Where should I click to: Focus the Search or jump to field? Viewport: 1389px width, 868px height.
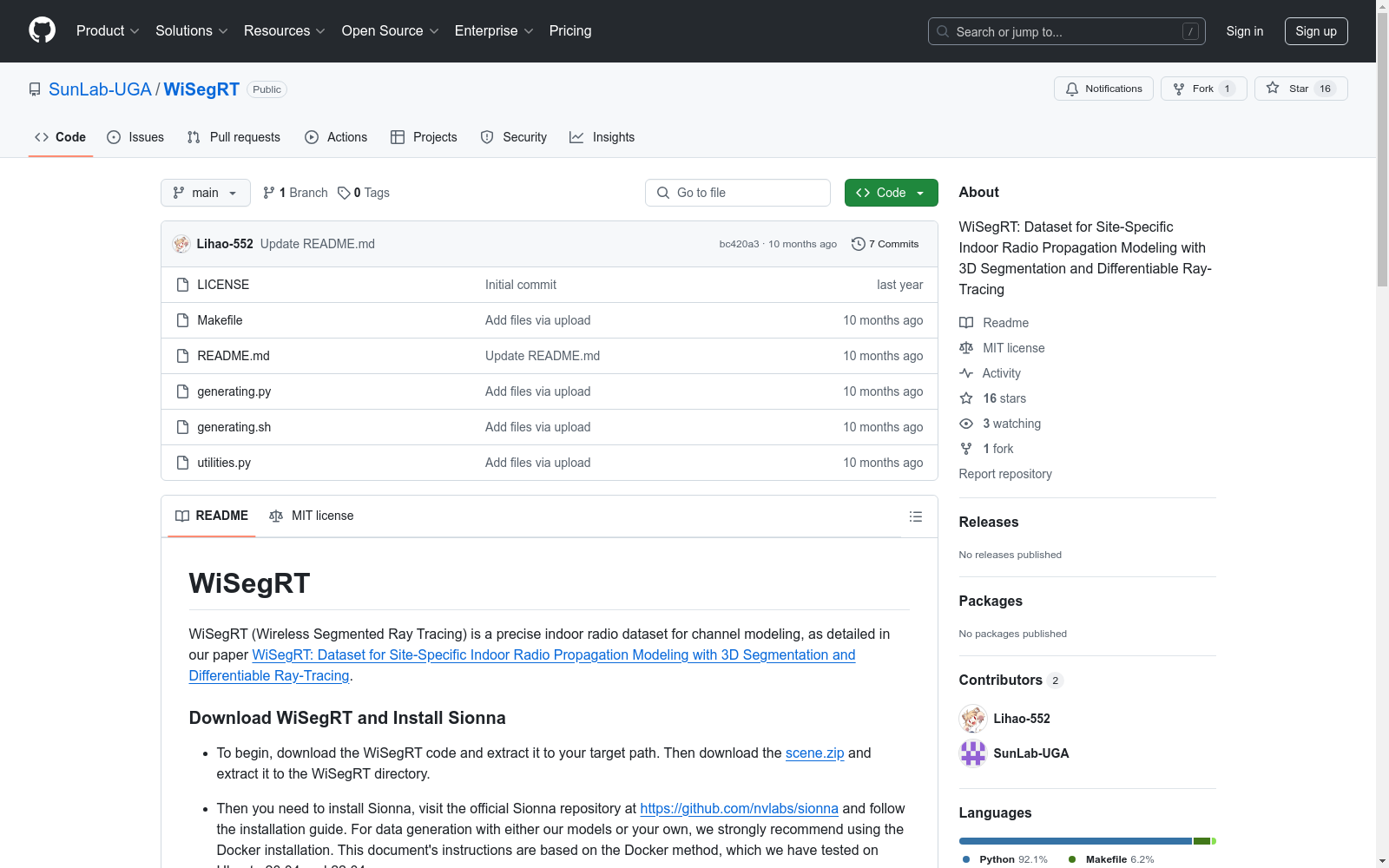point(1067,31)
